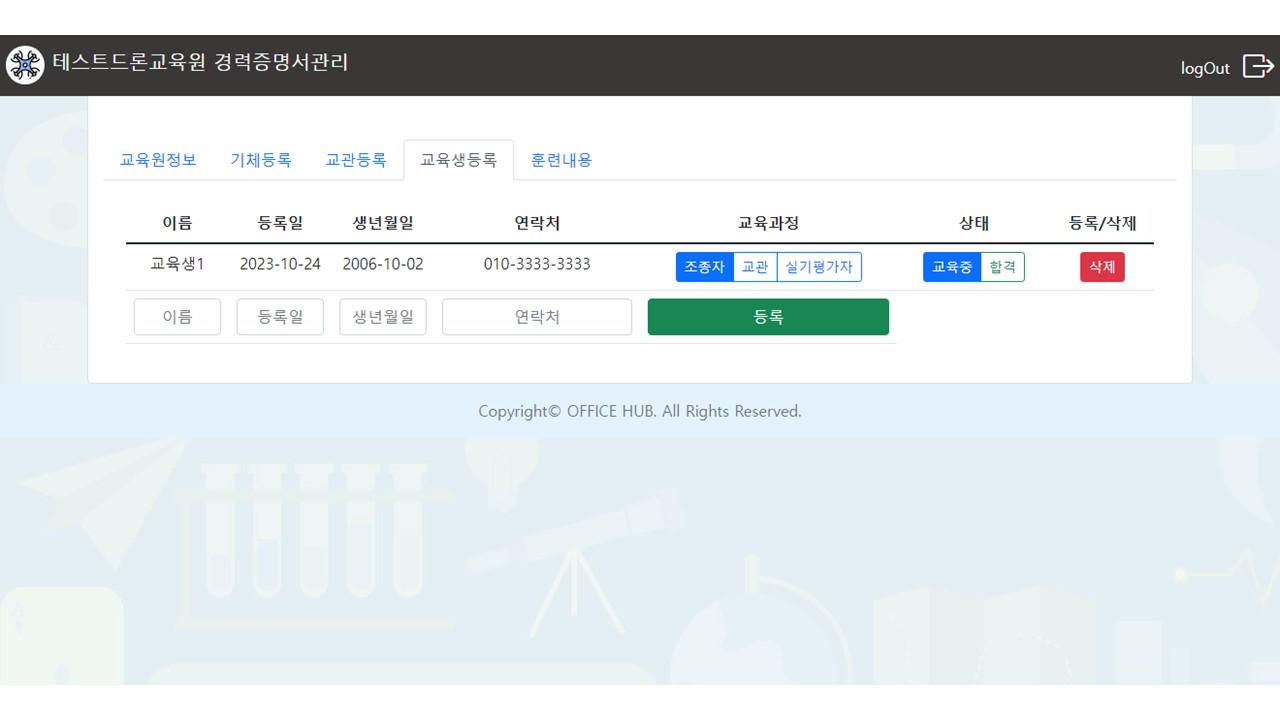This screenshot has height=720, width=1280.
Task: Select the 교육생등록 tab
Action: pyautogui.click(x=458, y=160)
